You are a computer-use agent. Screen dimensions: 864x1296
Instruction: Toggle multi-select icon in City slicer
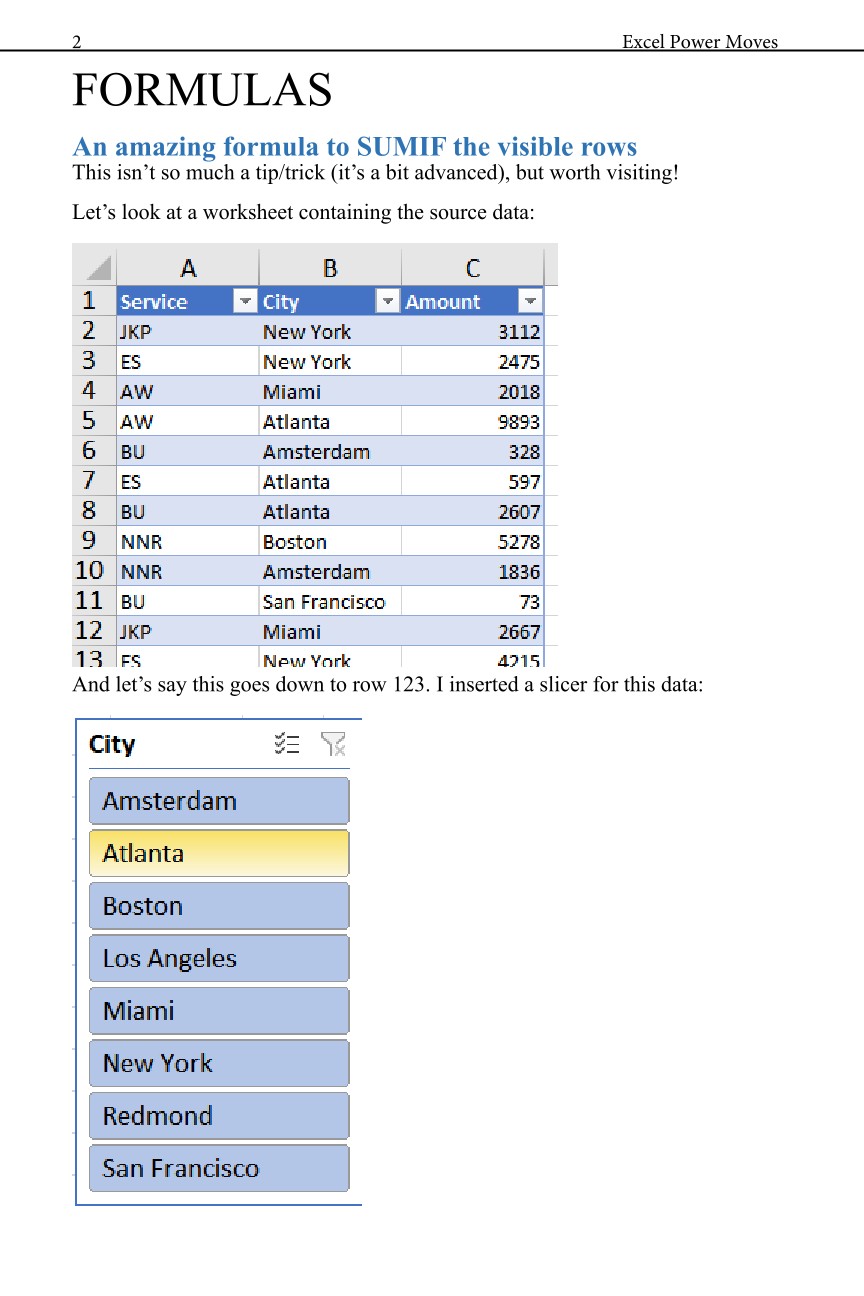287,743
